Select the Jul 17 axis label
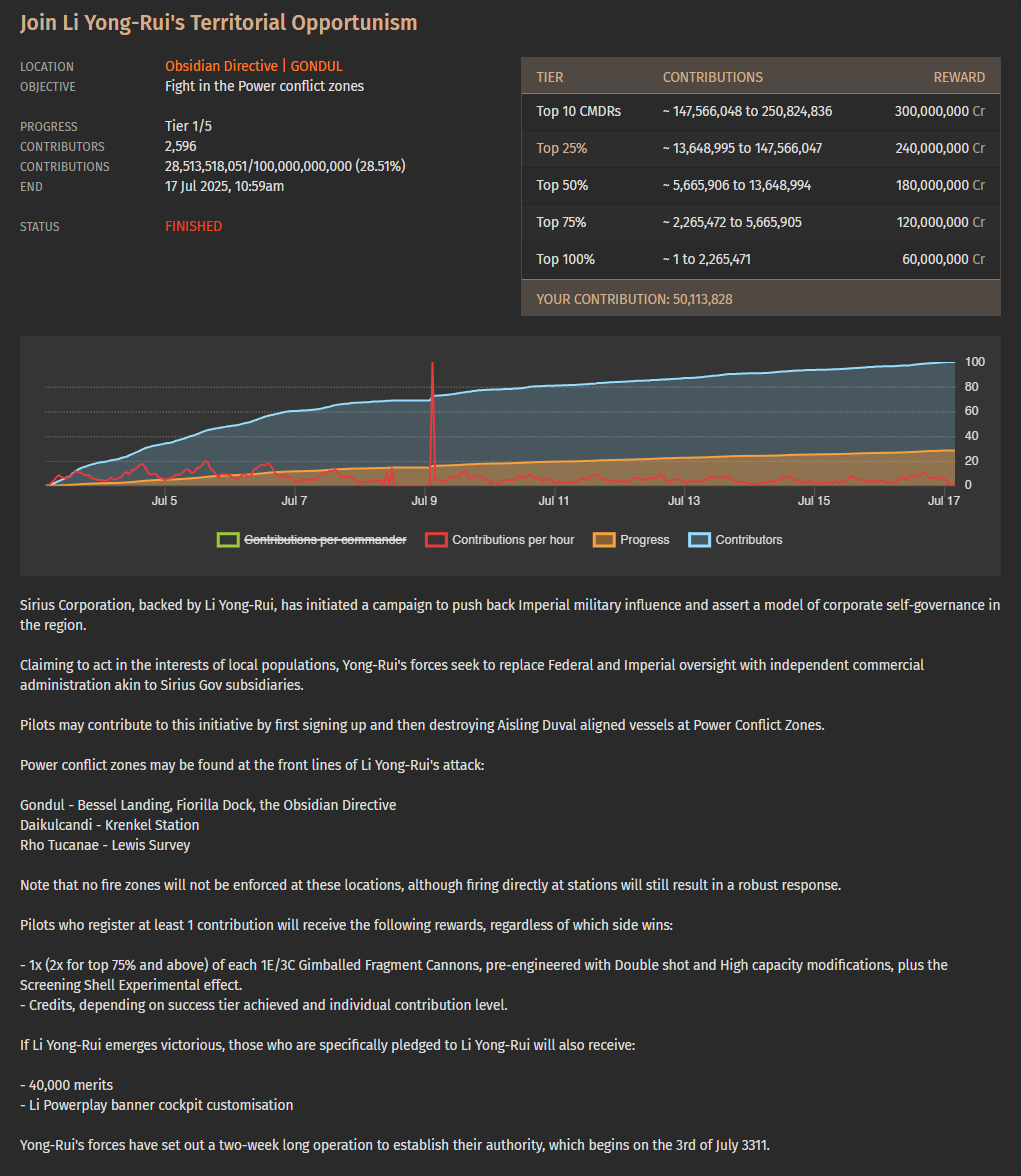 pyautogui.click(x=944, y=500)
